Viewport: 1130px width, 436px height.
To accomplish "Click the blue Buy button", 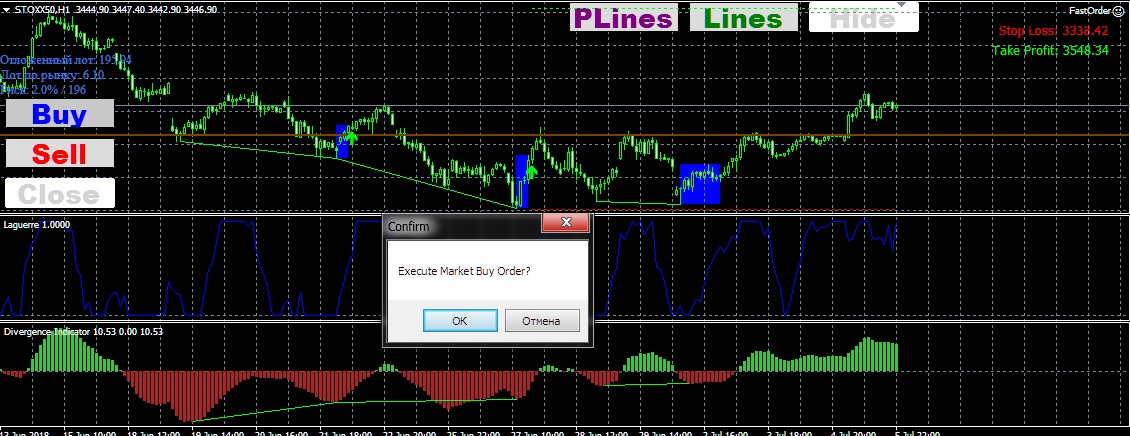I will (60, 113).
